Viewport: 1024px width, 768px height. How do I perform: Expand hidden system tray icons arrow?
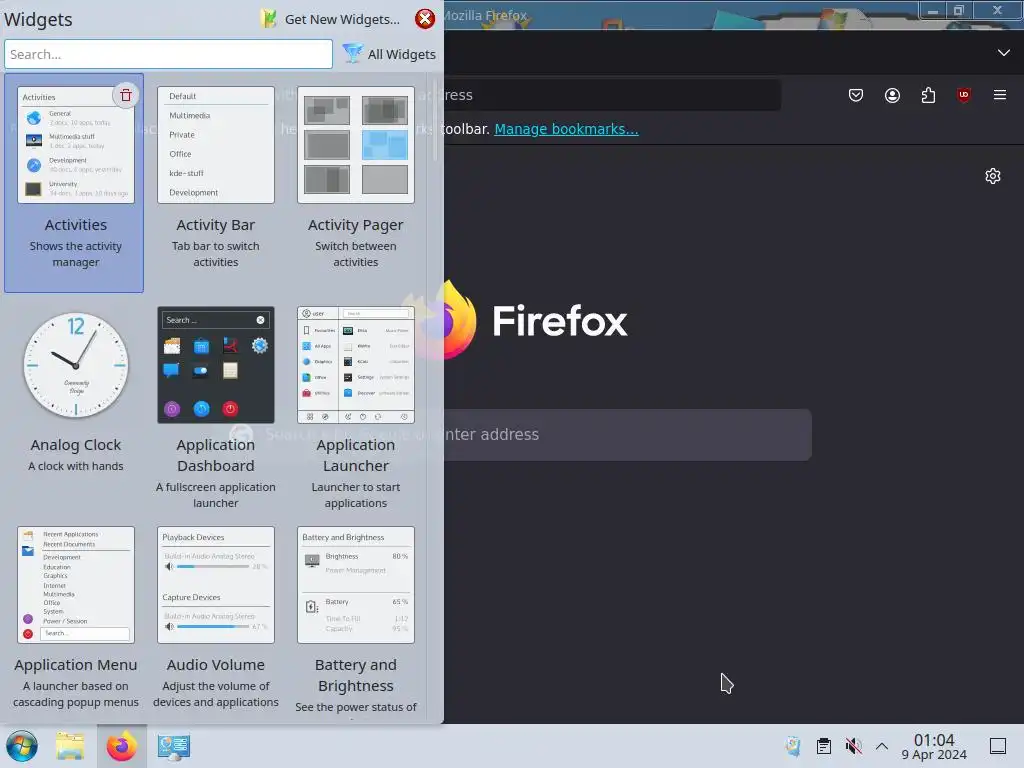(x=882, y=746)
